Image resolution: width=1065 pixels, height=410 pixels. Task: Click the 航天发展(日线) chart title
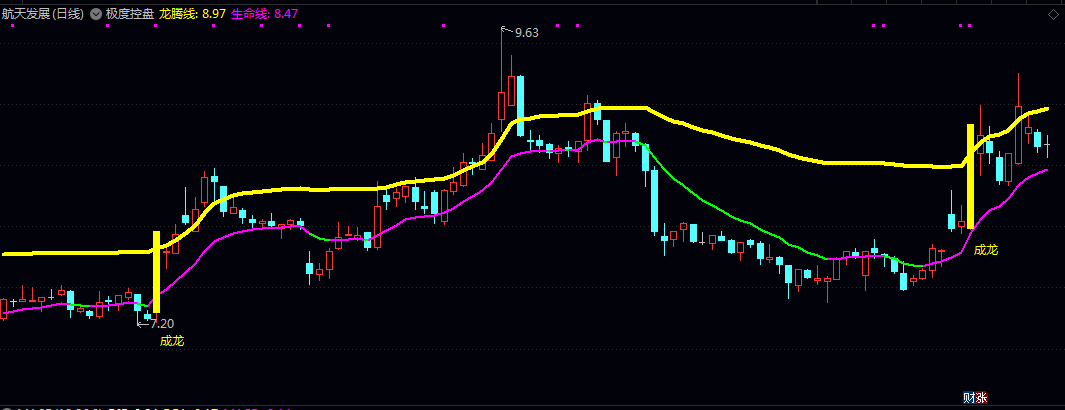(x=43, y=13)
